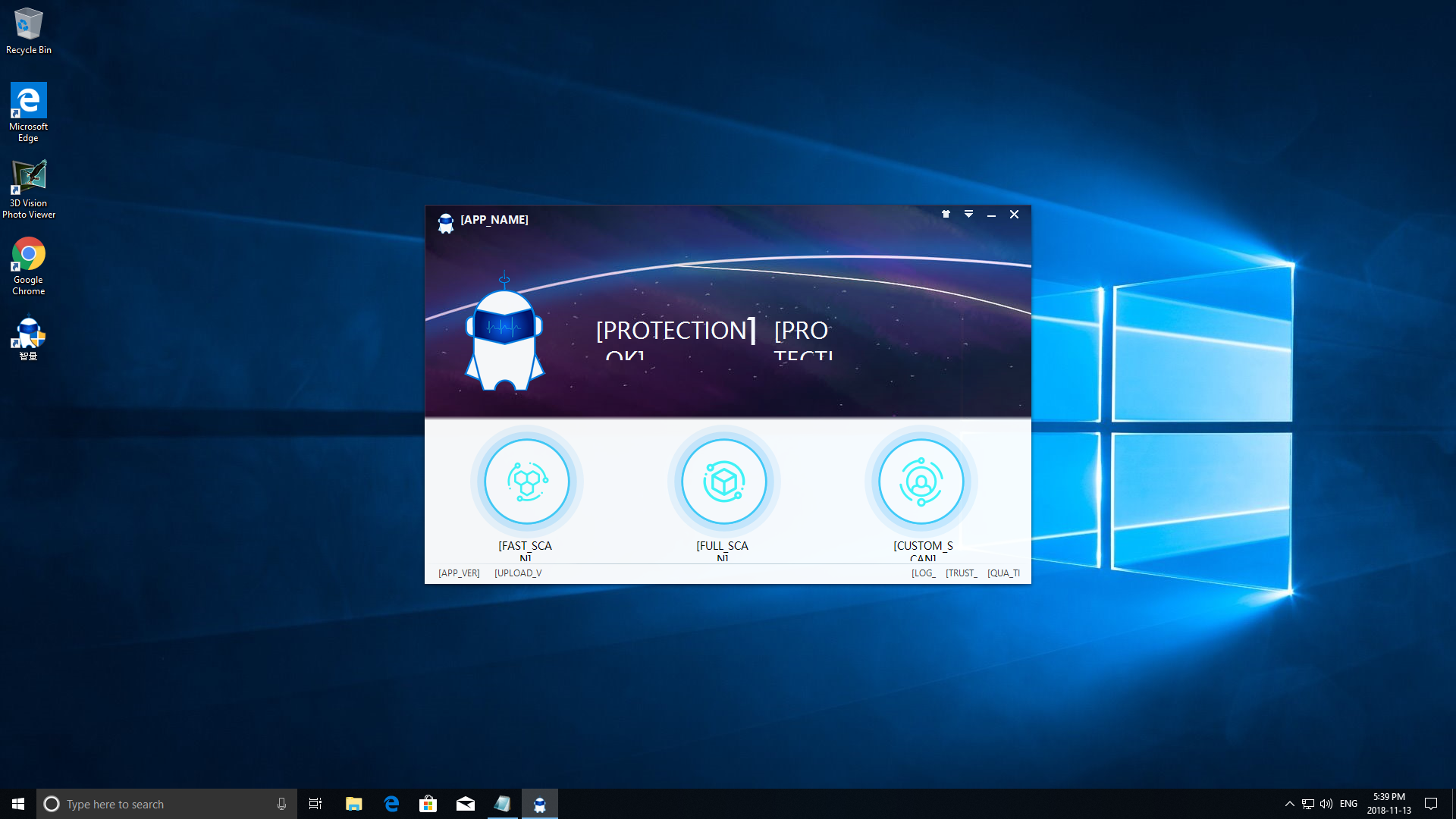Close the antivirus window
The height and width of the screenshot is (819, 1456).
tap(1014, 215)
